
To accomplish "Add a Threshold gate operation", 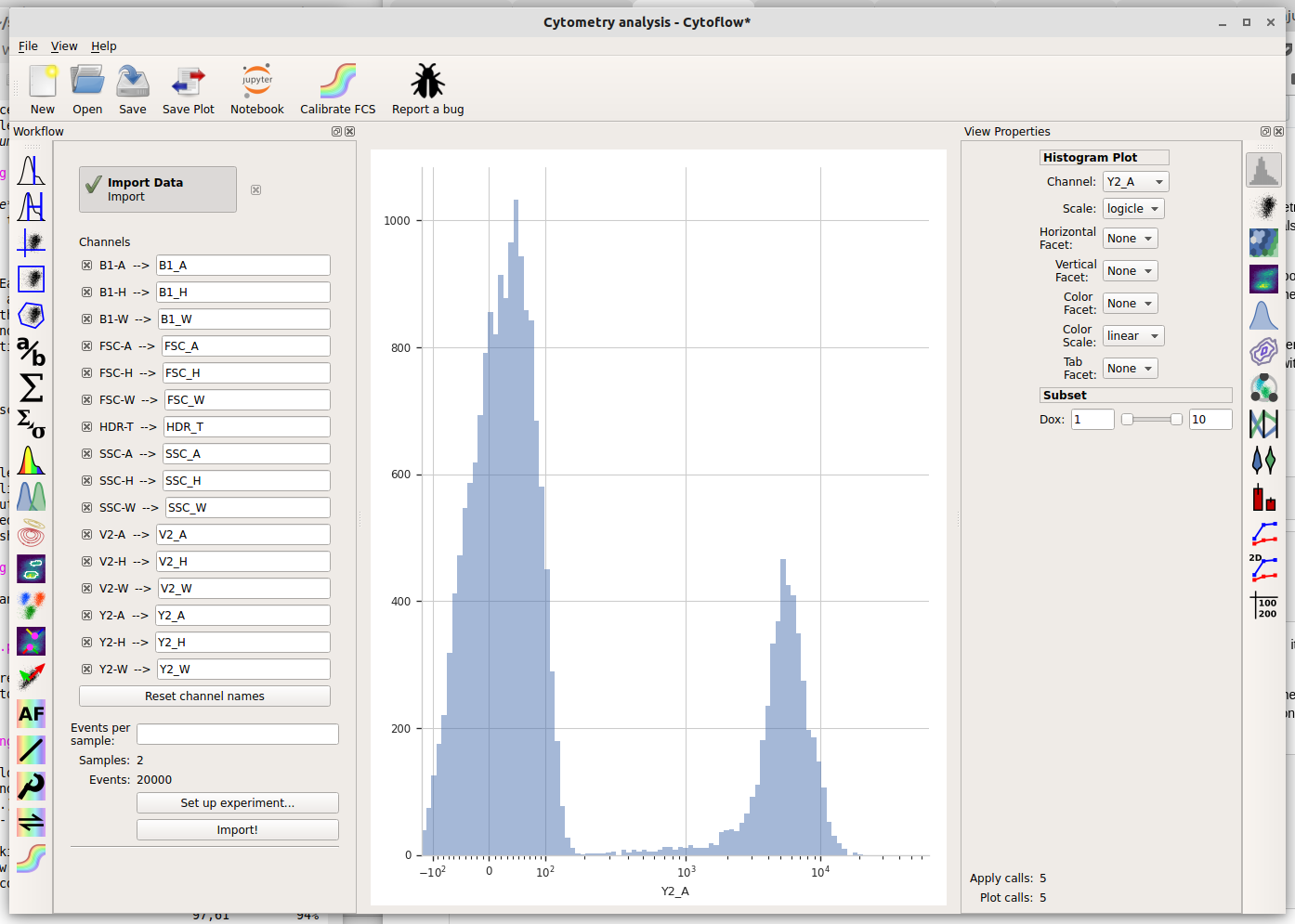I will pyautogui.click(x=31, y=171).
